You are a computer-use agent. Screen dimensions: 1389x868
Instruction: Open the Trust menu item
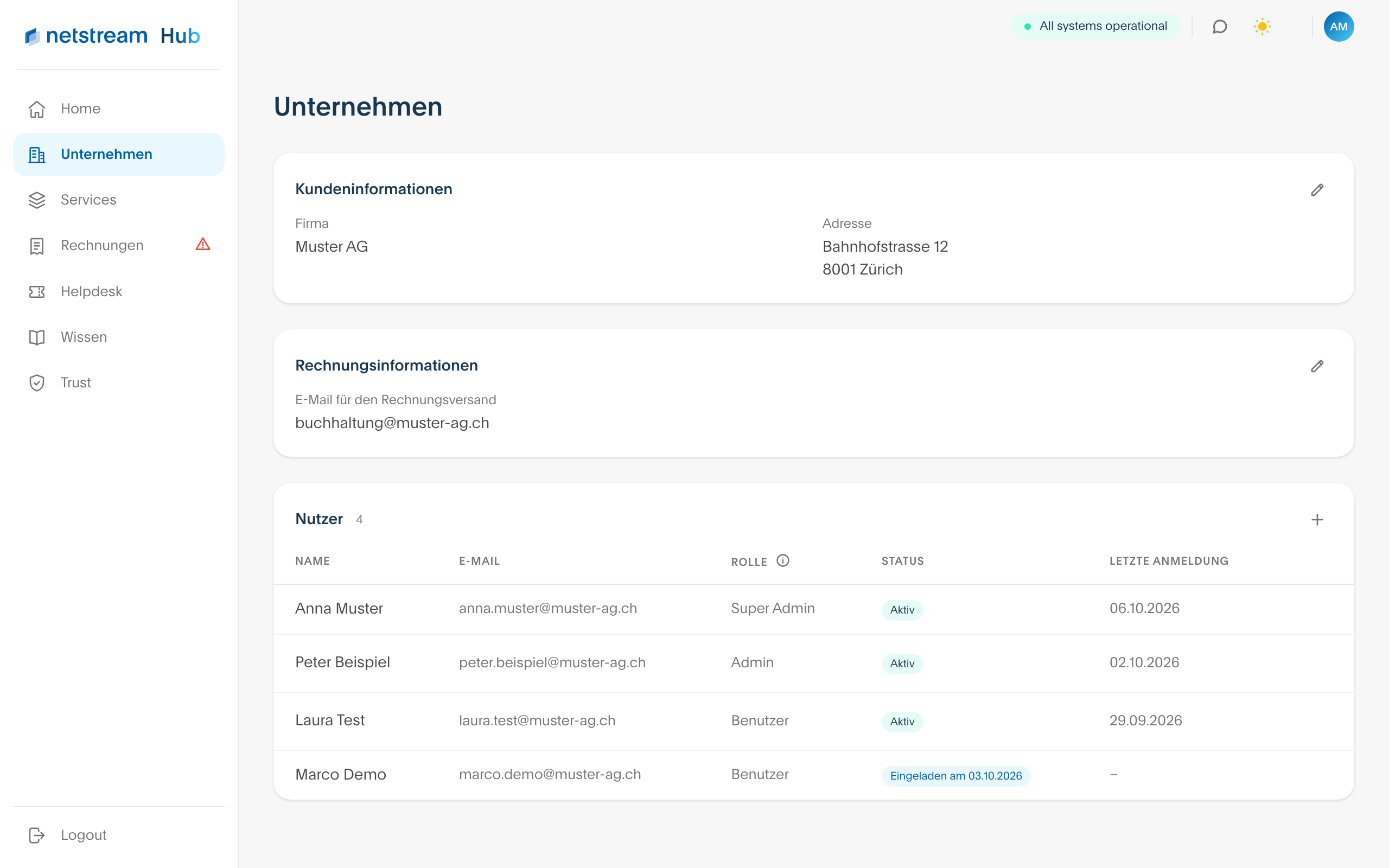(119, 383)
